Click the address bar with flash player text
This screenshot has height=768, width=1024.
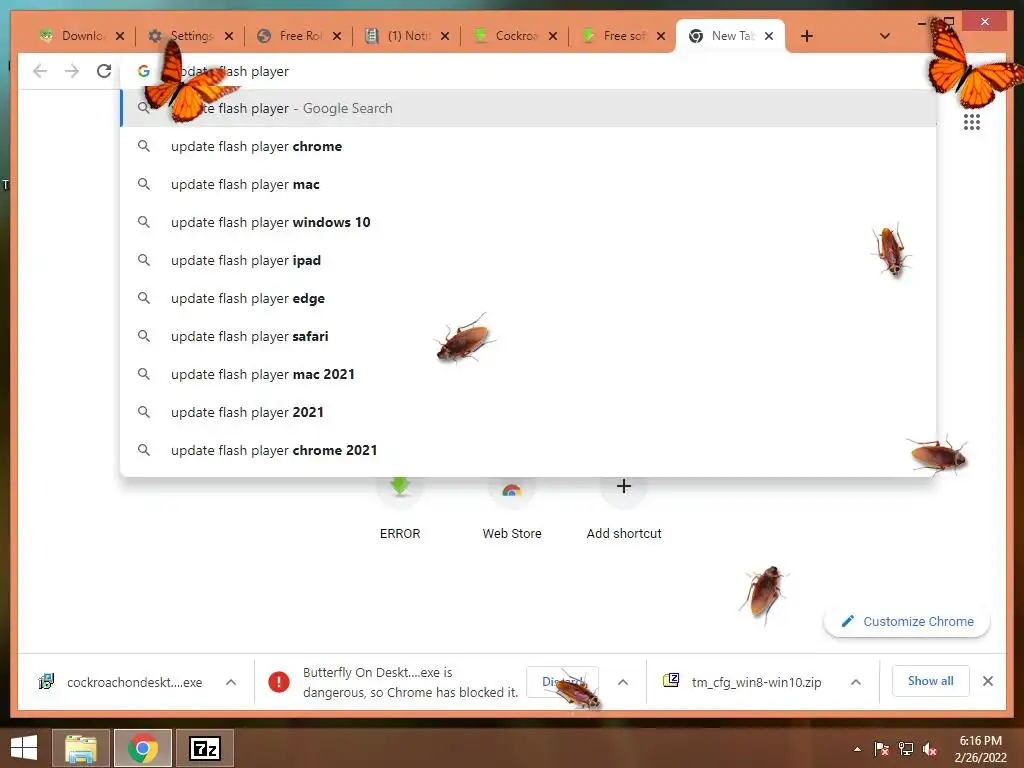click(x=528, y=71)
